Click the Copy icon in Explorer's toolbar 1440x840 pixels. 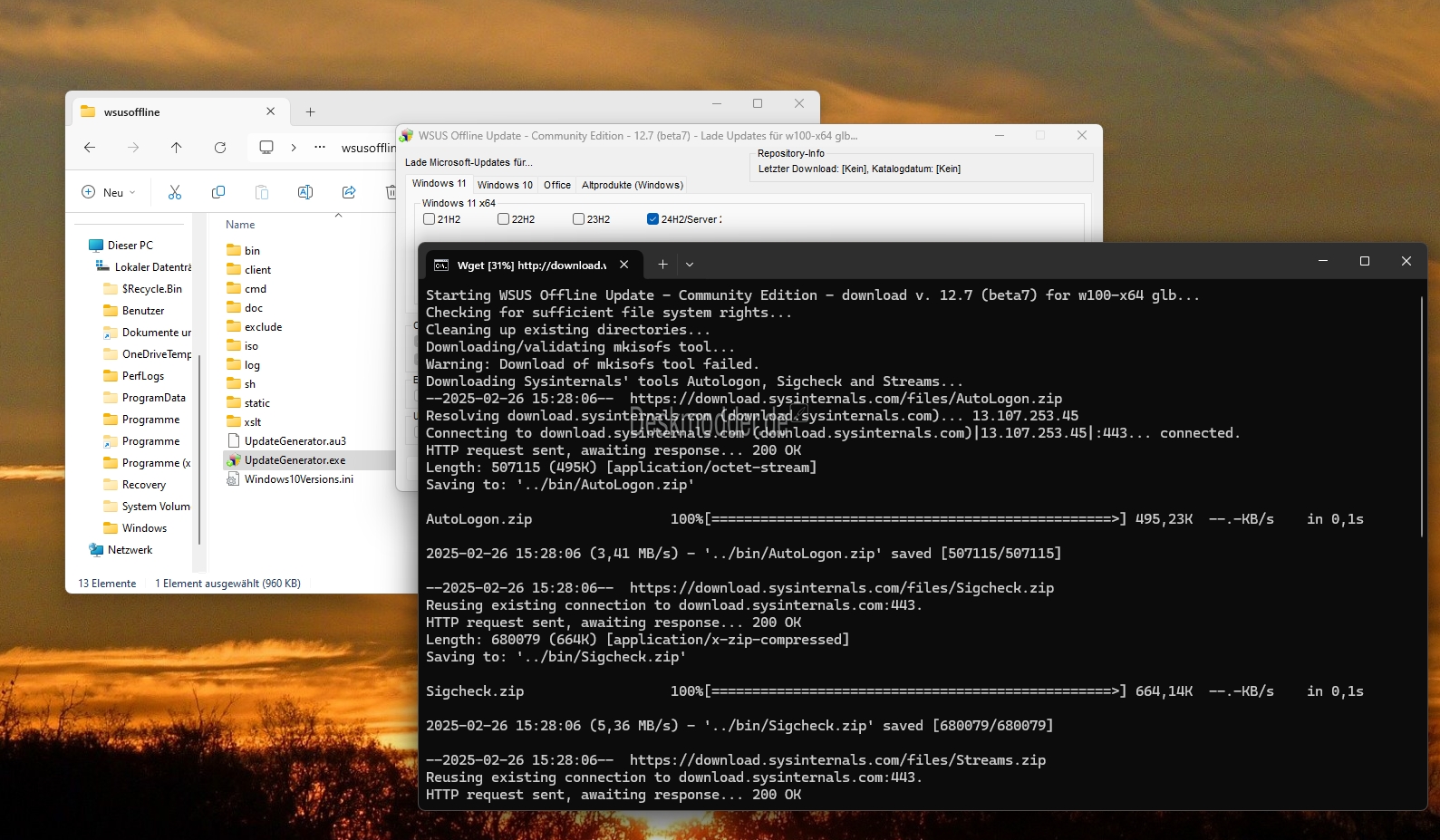tap(218, 192)
